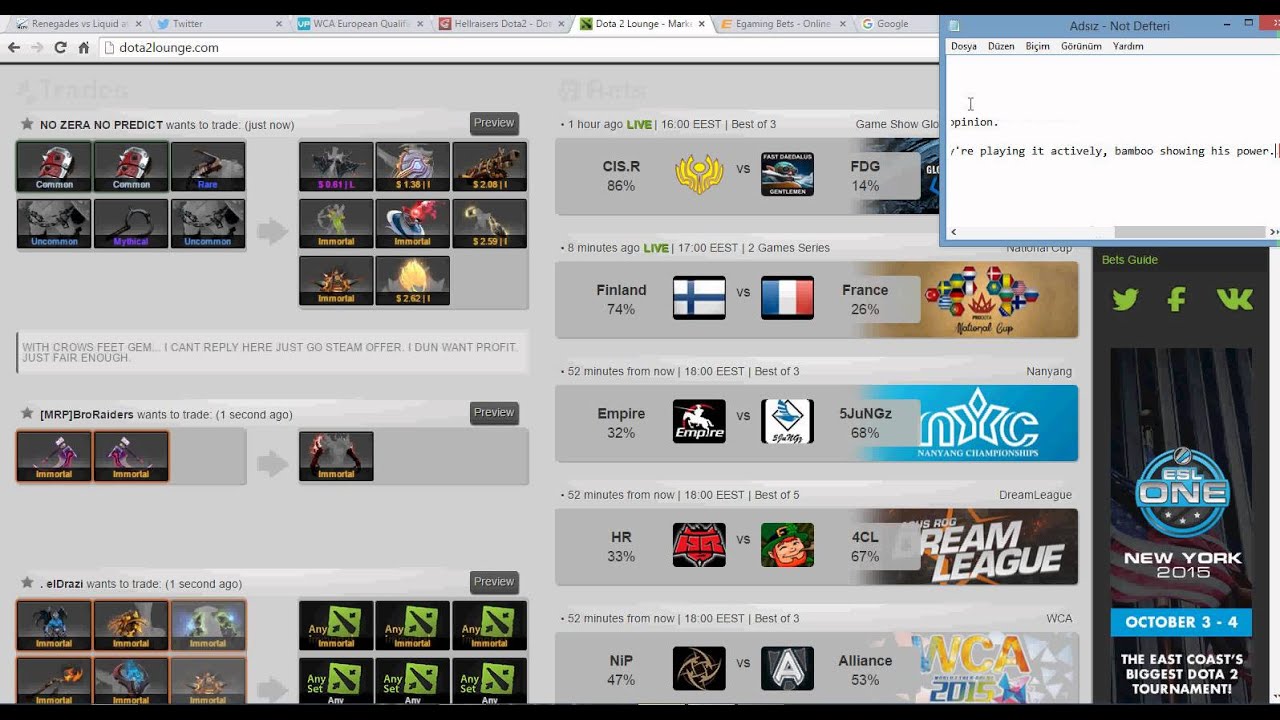
Task: Click the HR Hellraisers logo
Action: (699, 545)
